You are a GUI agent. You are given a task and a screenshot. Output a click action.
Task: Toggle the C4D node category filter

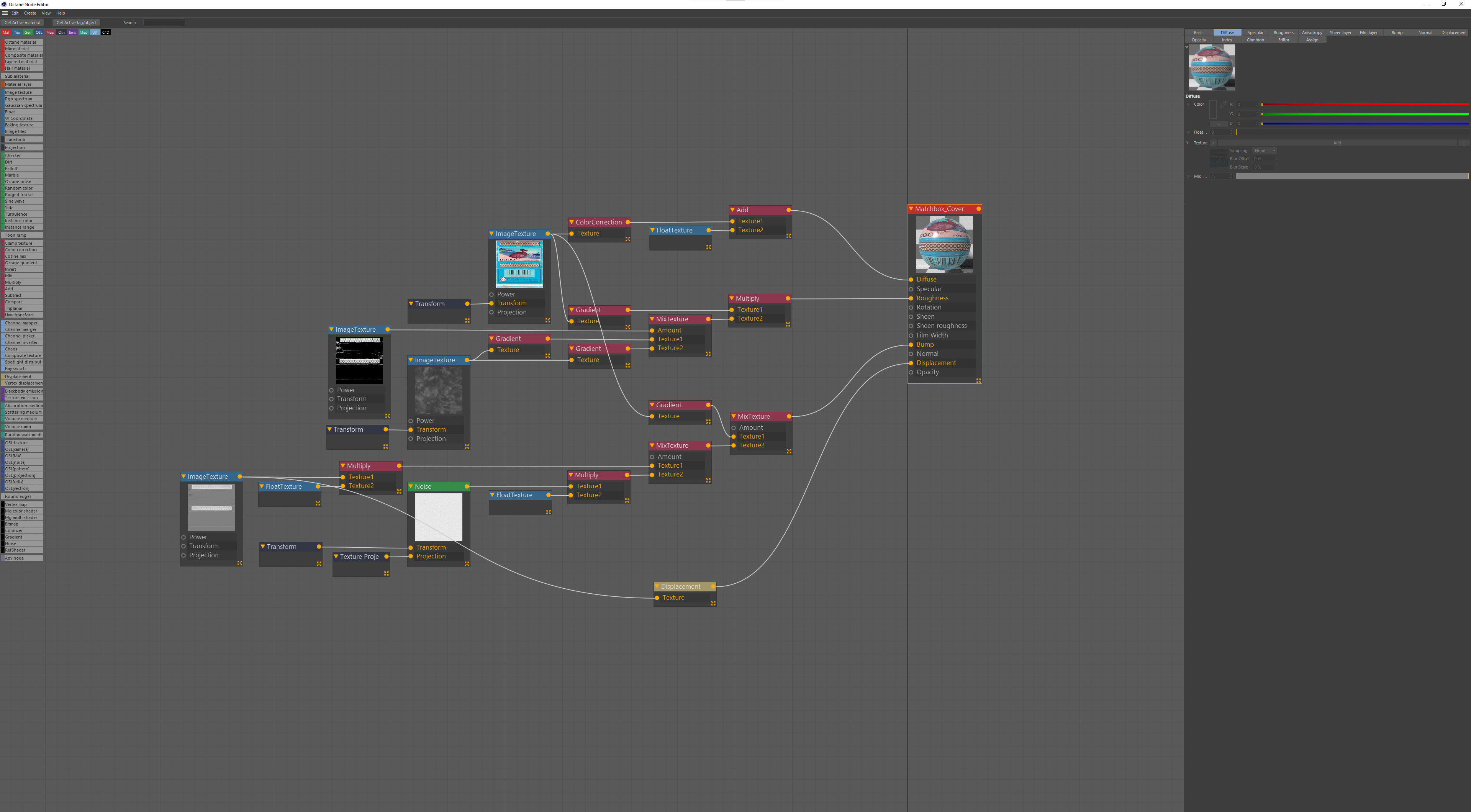coord(106,33)
